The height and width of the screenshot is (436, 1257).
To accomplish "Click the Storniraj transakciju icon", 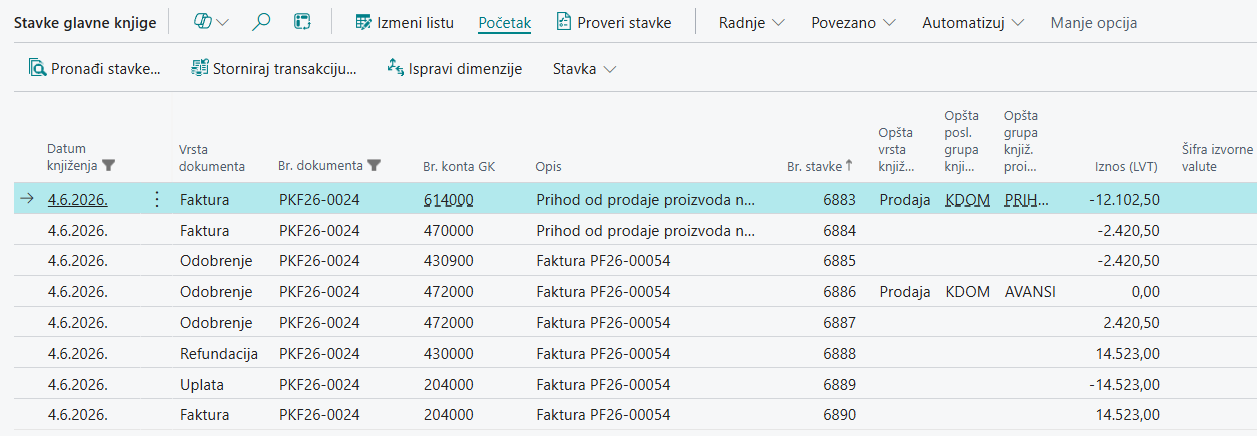I will pyautogui.click(x=200, y=69).
